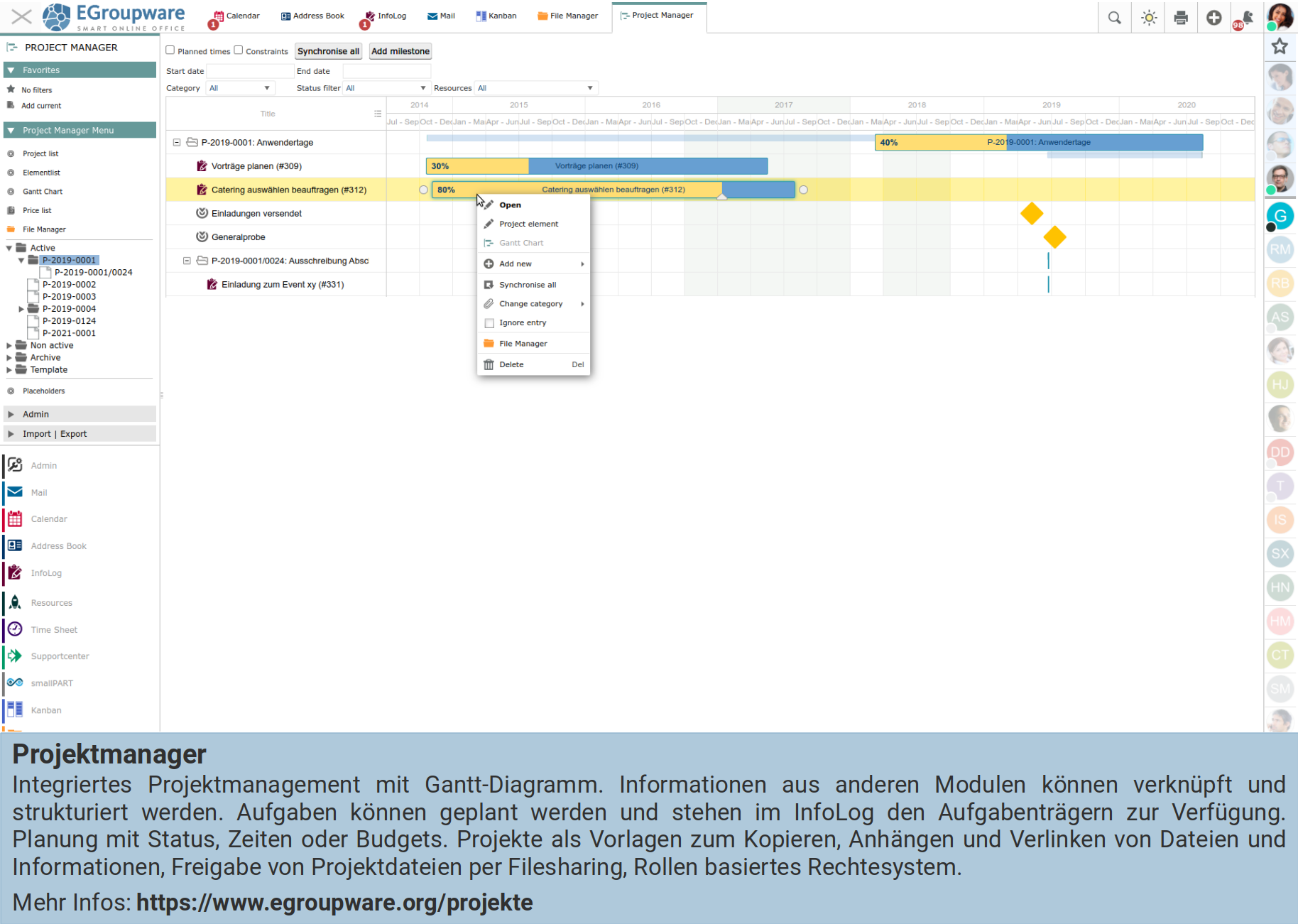Click the Synchronise all button
The image size is (1298, 924).
pyautogui.click(x=328, y=51)
